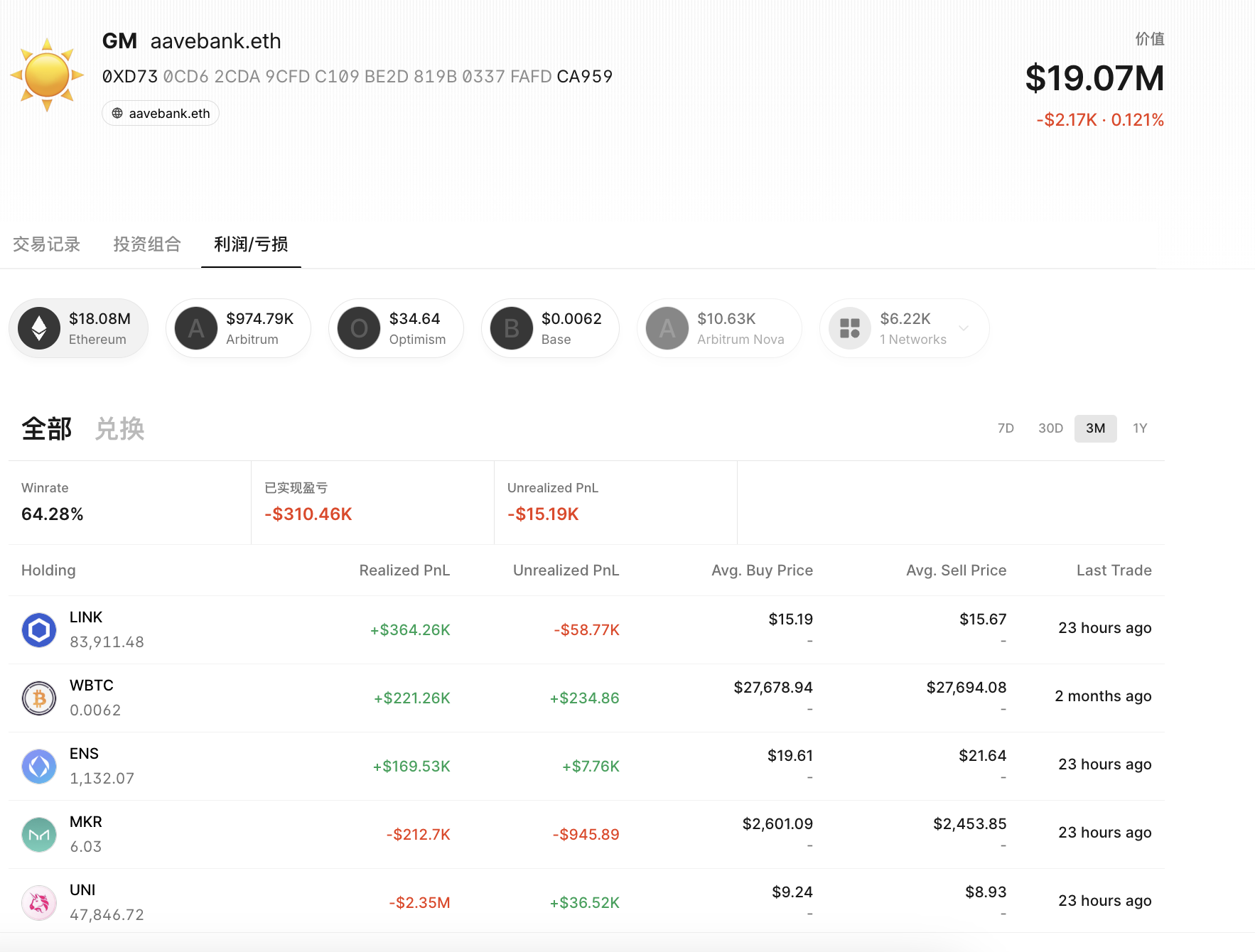Click the -$2.17K · 0.121% change text

click(x=1100, y=120)
